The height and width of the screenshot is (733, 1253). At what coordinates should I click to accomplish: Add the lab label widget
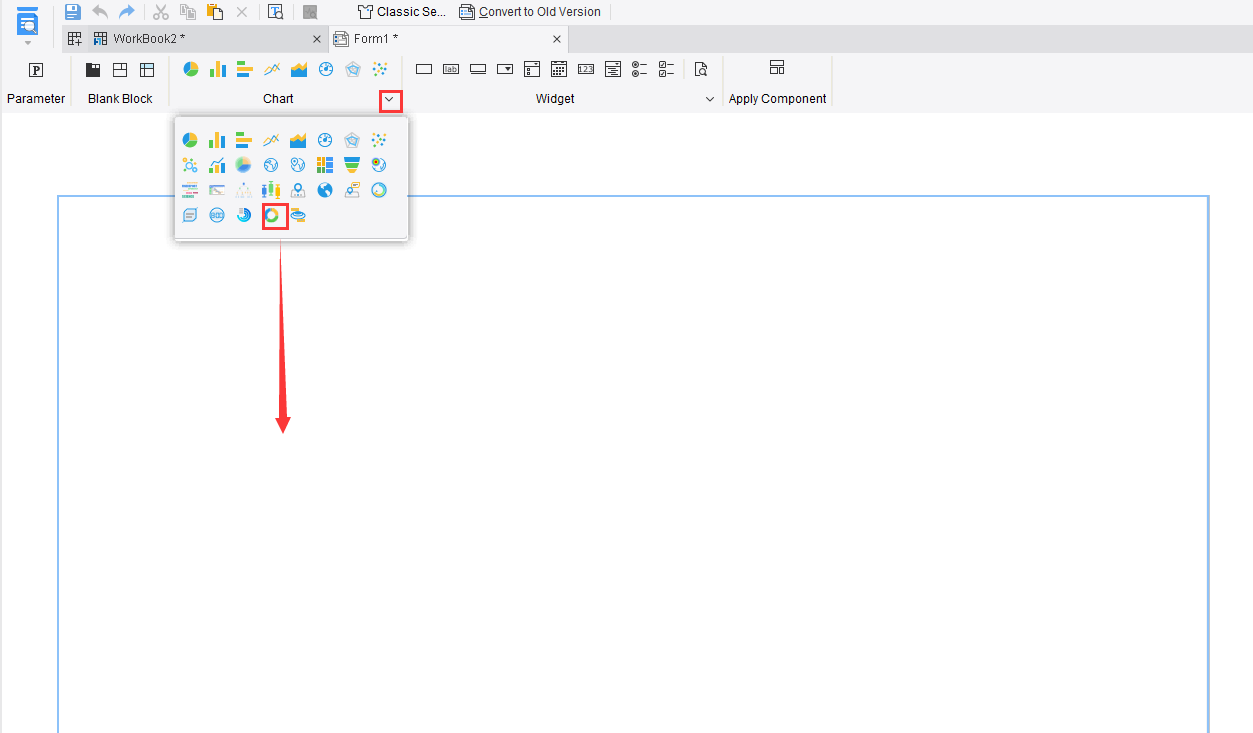(x=451, y=69)
